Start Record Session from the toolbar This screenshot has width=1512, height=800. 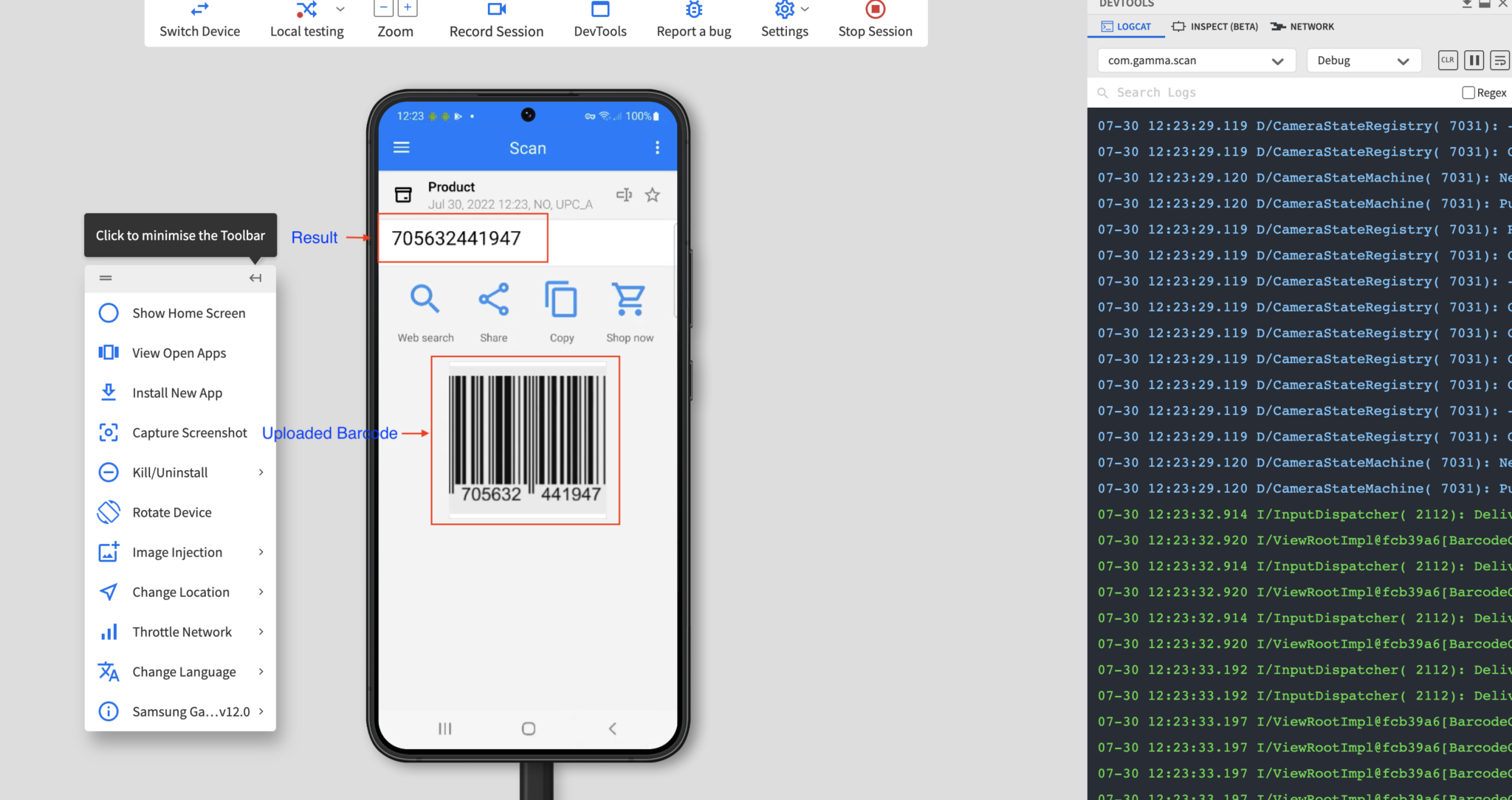[495, 10]
